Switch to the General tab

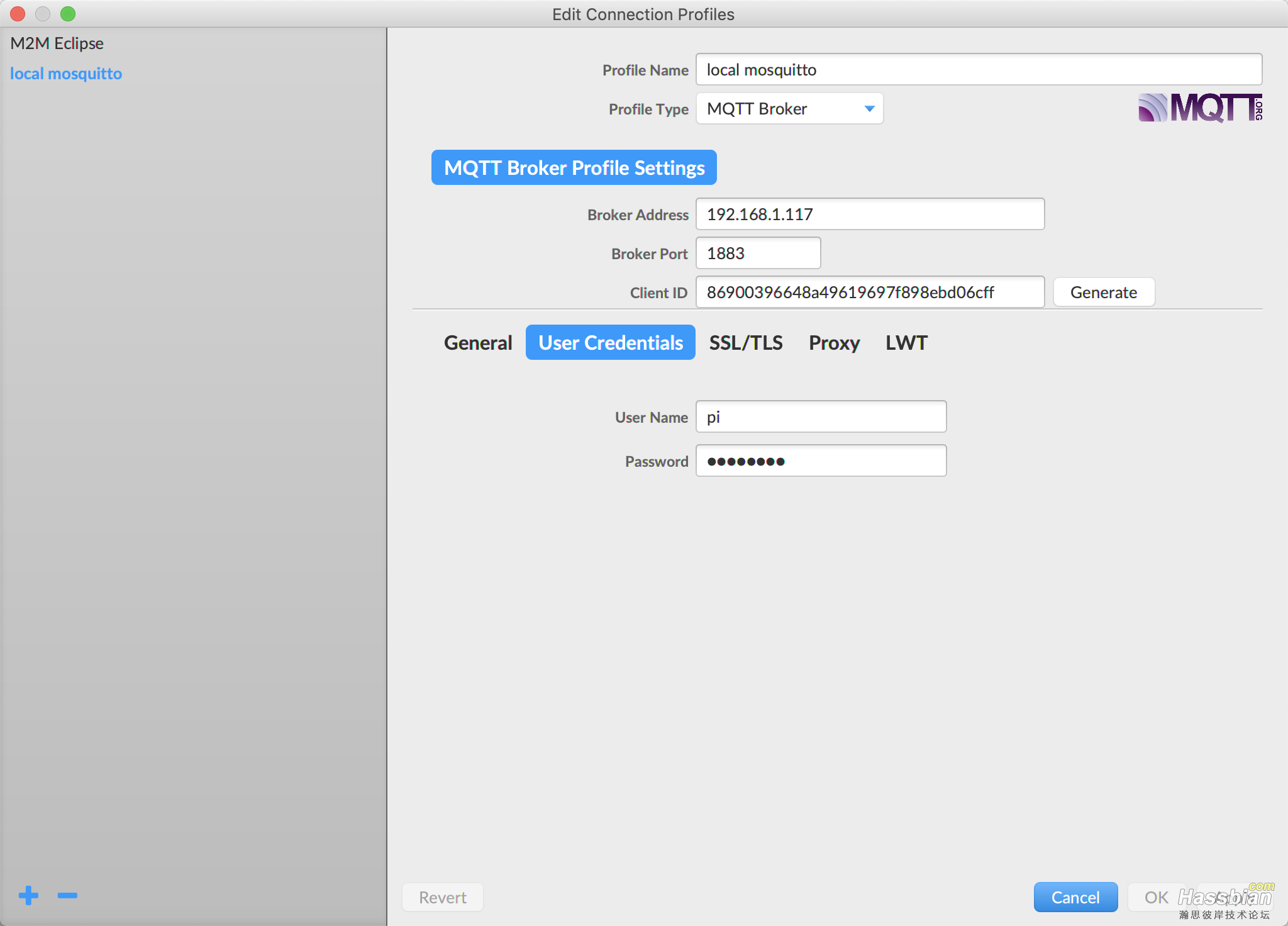point(478,343)
